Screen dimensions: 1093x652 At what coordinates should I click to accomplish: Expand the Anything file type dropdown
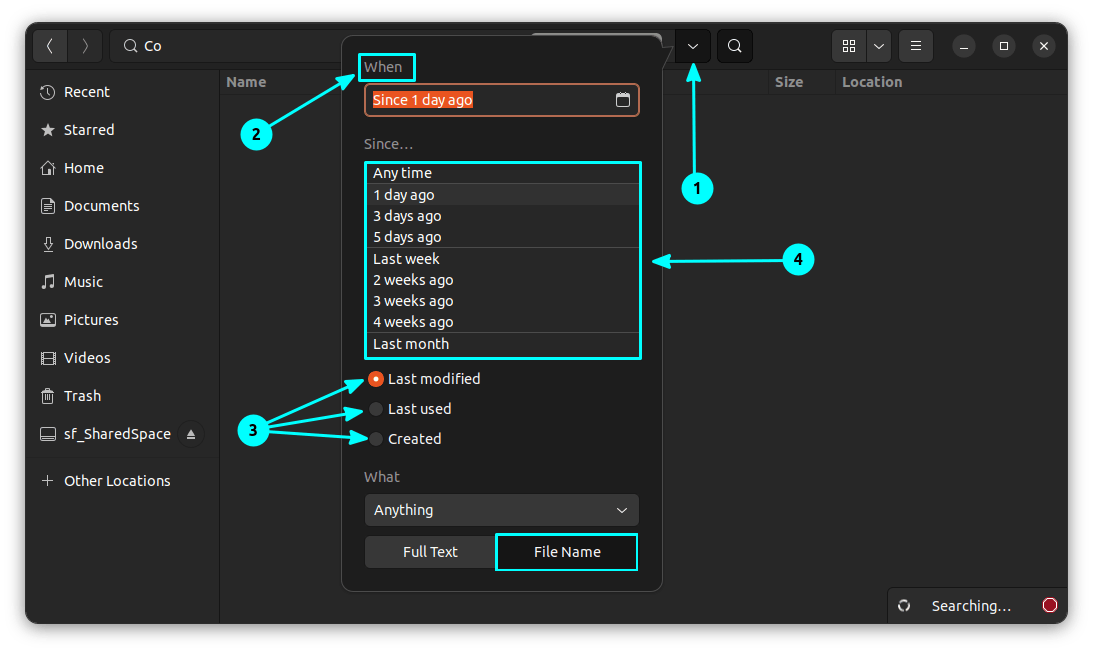coord(501,510)
